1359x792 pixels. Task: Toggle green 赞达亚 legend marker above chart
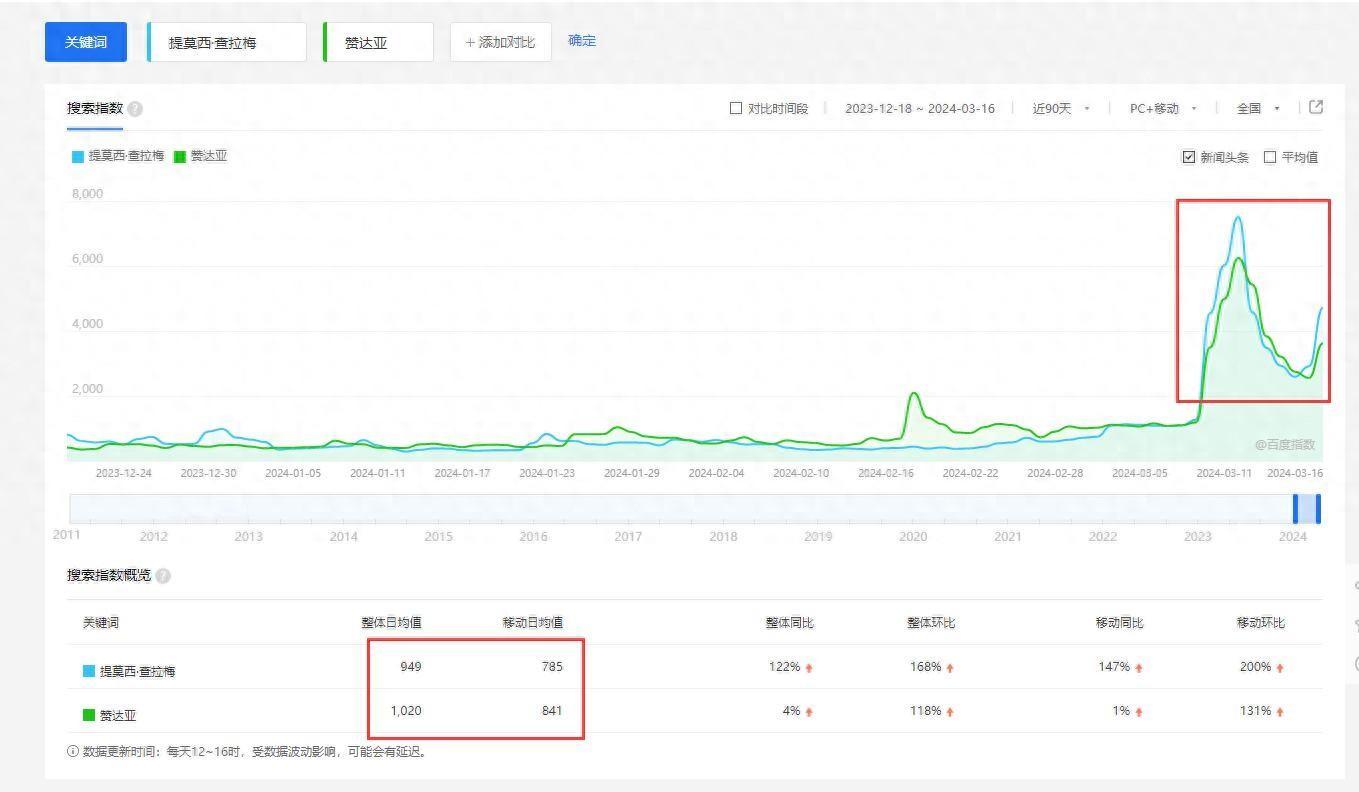click(x=180, y=157)
